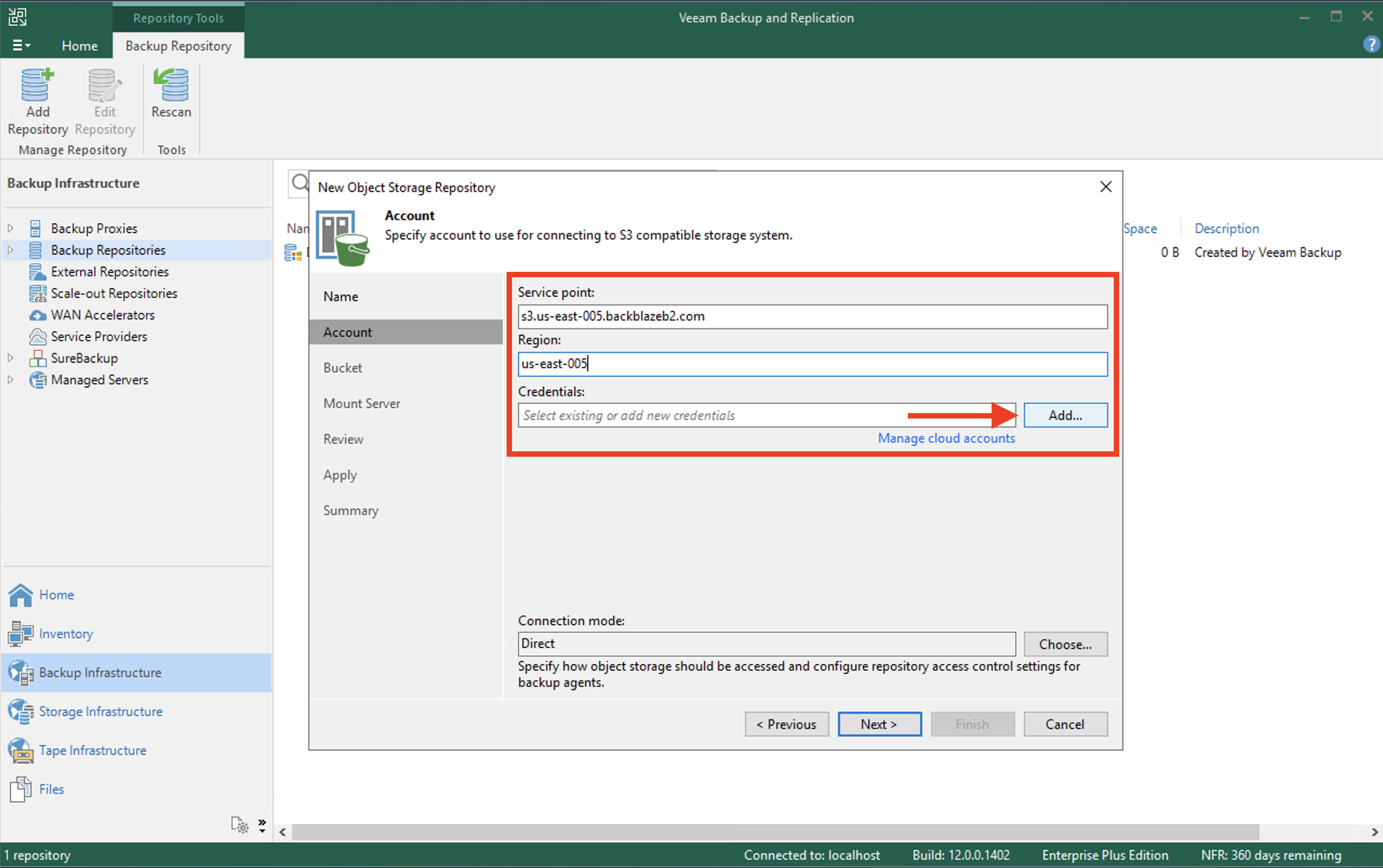
Task: Open the Credentials selection combo box
Action: coord(767,415)
